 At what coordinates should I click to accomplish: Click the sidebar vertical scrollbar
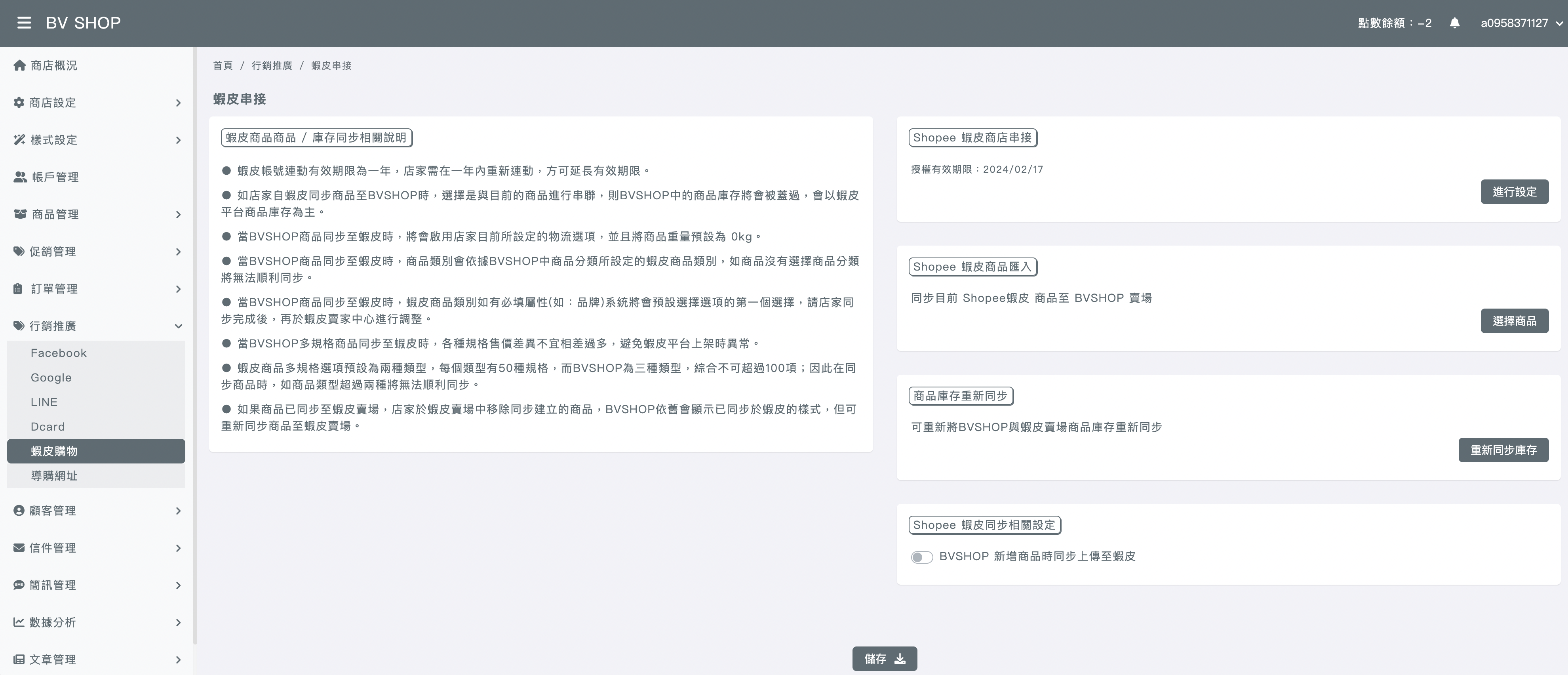click(195, 345)
